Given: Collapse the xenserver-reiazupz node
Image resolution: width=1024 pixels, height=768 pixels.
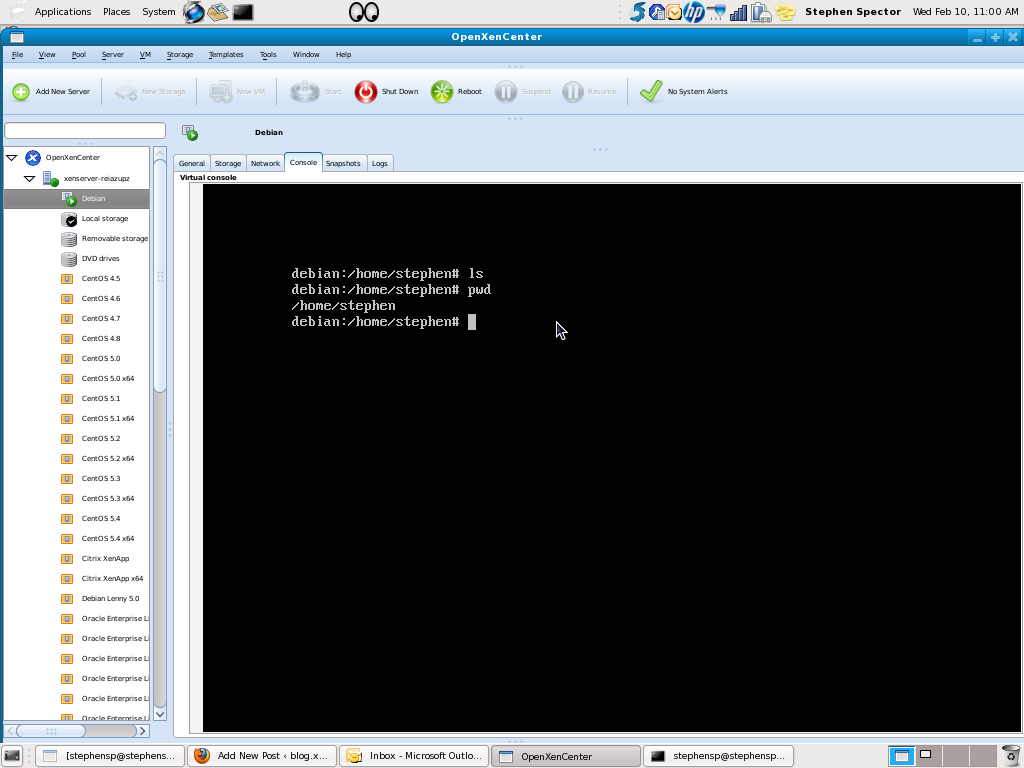Looking at the screenshot, I should pyautogui.click(x=30, y=179).
